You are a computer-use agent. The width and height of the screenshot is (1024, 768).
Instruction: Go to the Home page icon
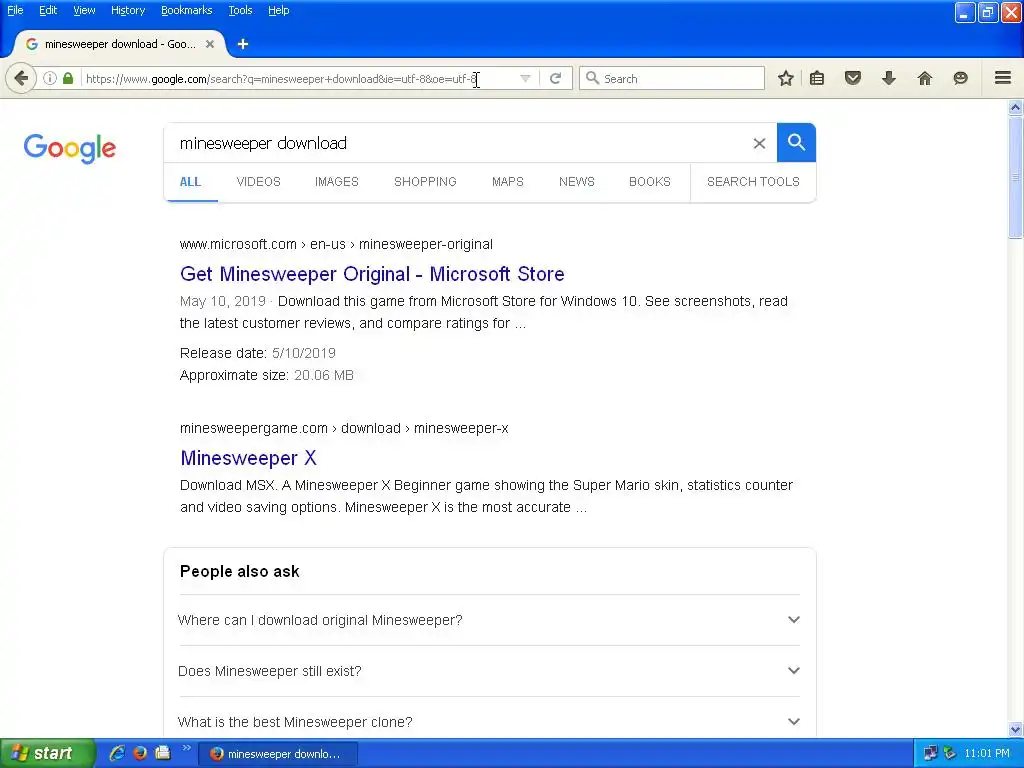pos(925,78)
